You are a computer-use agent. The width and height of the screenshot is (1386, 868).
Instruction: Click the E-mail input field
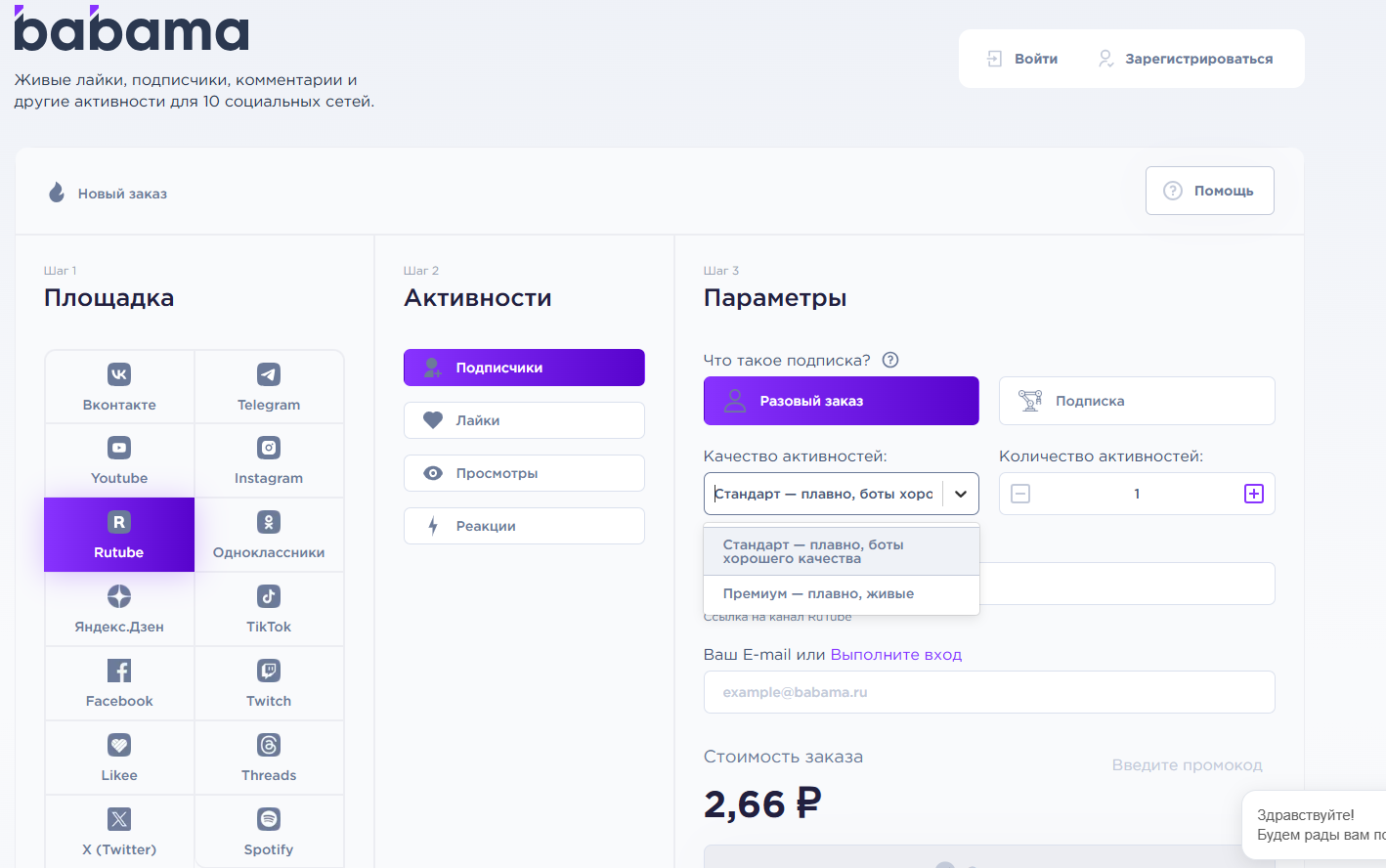coord(989,692)
